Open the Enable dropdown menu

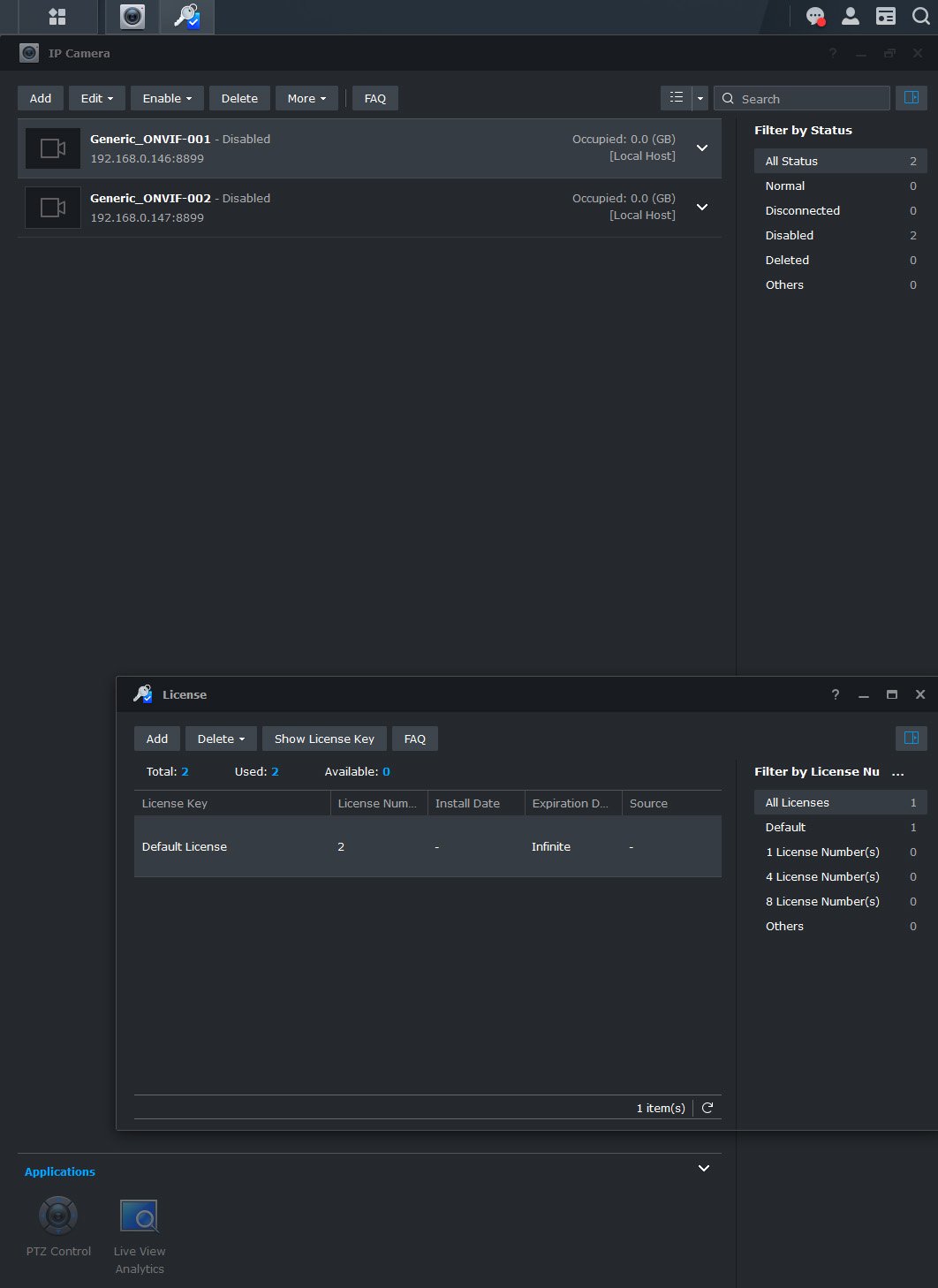167,98
